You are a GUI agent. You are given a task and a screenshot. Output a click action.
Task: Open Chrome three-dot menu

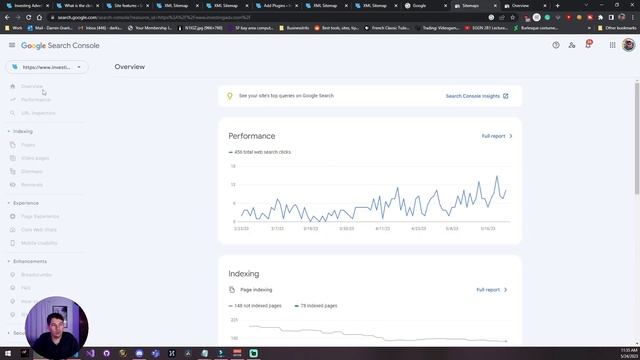(633, 18)
